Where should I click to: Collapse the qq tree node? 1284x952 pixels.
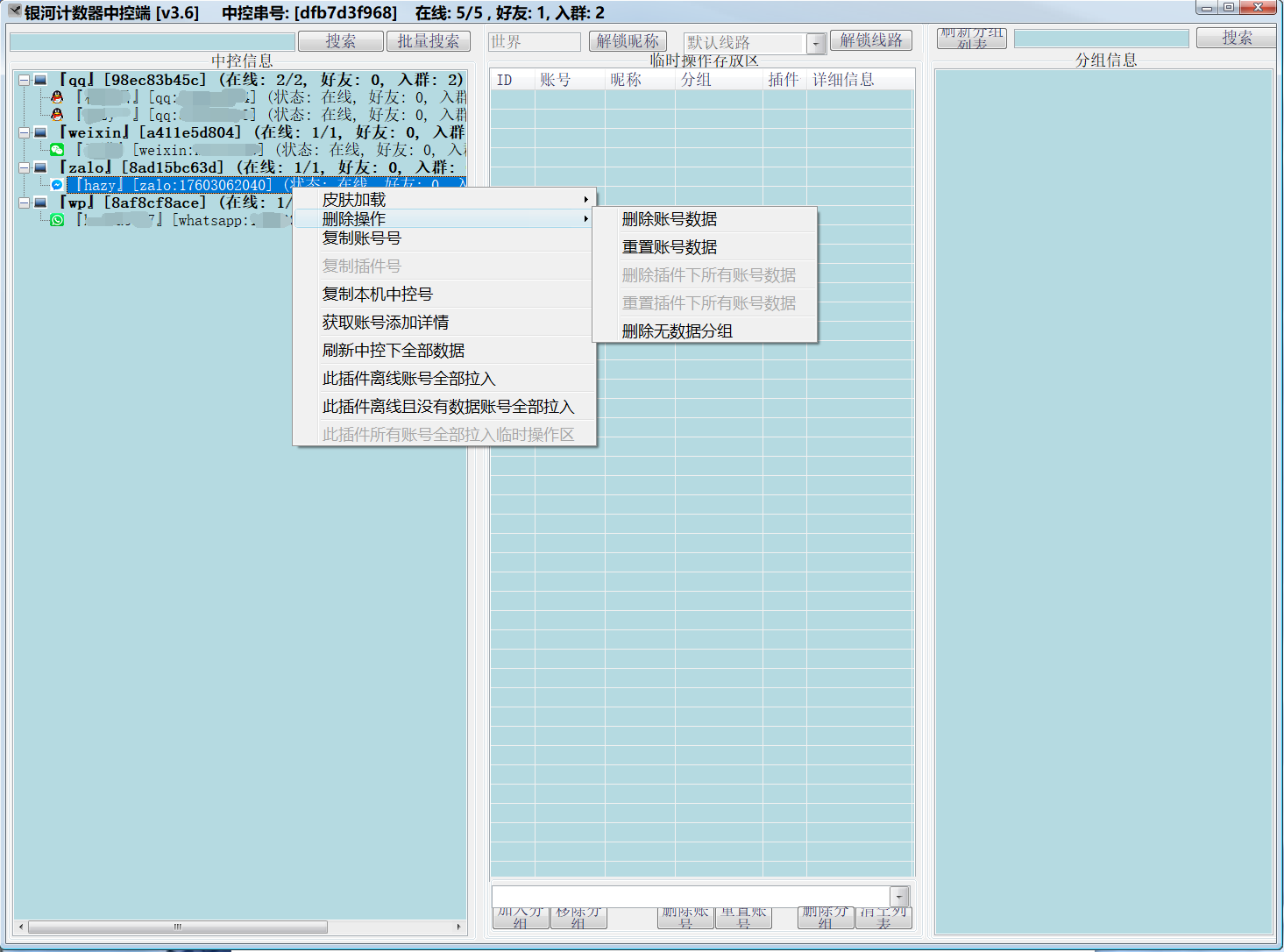pos(25,80)
